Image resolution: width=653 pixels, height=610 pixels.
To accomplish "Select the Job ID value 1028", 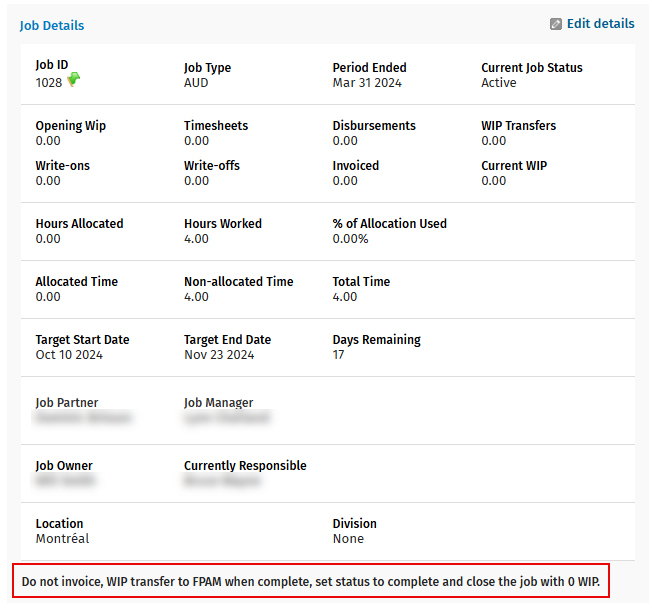I will click(x=49, y=83).
